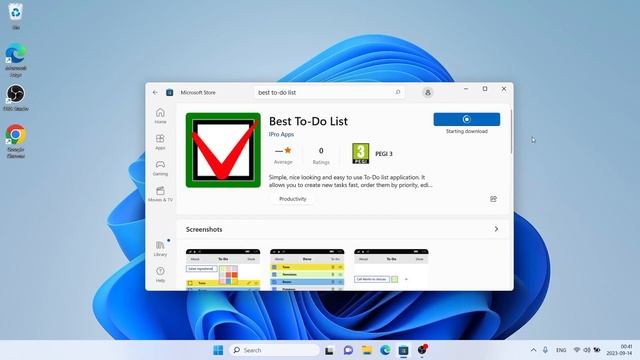Click the OBS taskbar icon
This screenshot has height=360, width=640.
tap(422, 350)
